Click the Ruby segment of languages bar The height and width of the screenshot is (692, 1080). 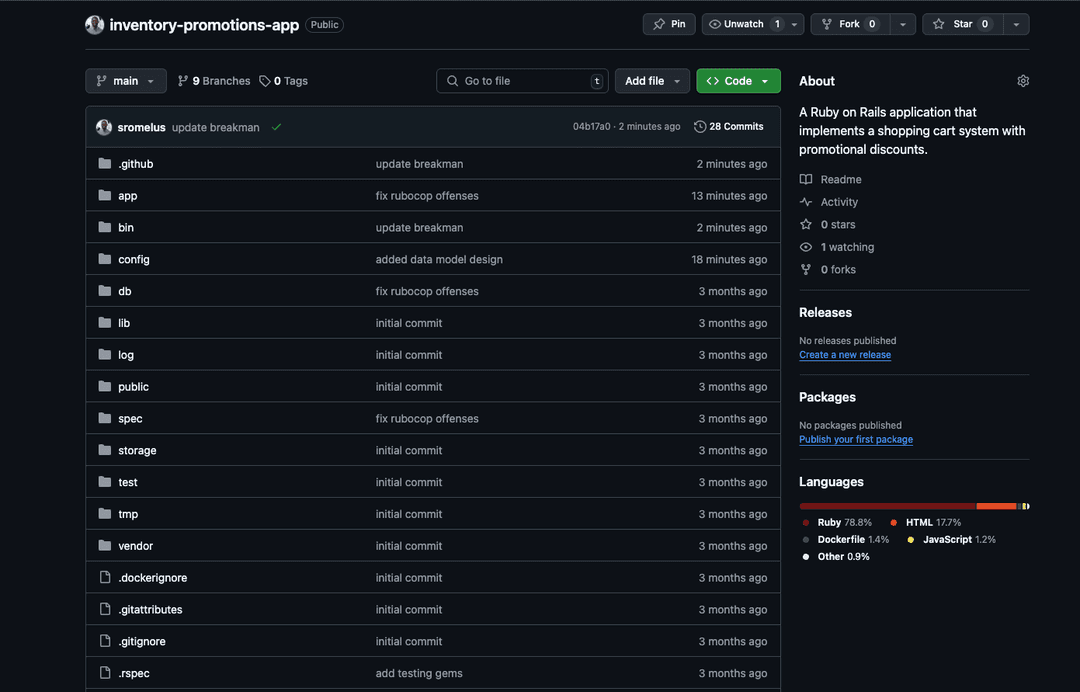click(x=887, y=506)
